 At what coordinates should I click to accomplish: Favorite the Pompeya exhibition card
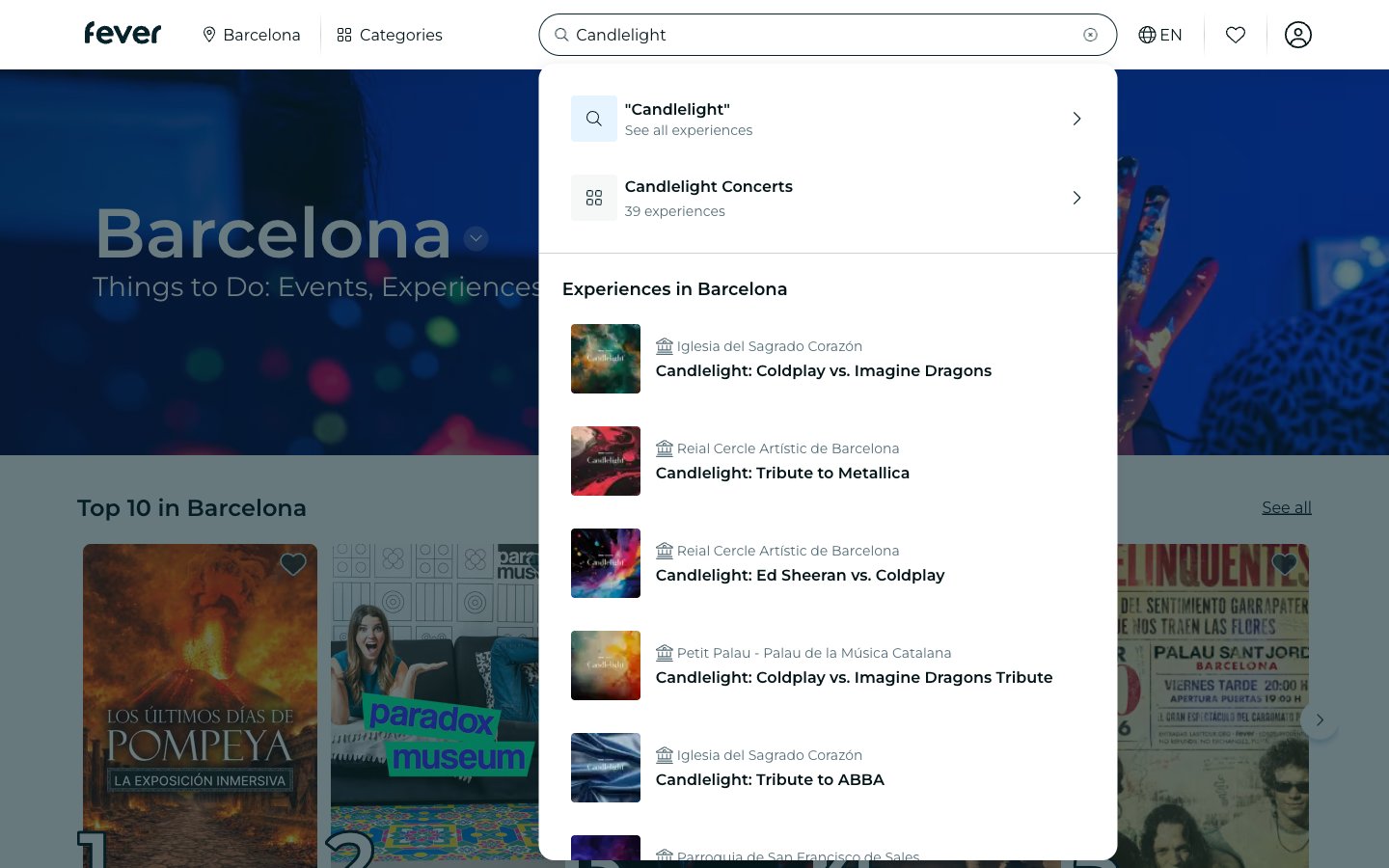pyautogui.click(x=293, y=564)
